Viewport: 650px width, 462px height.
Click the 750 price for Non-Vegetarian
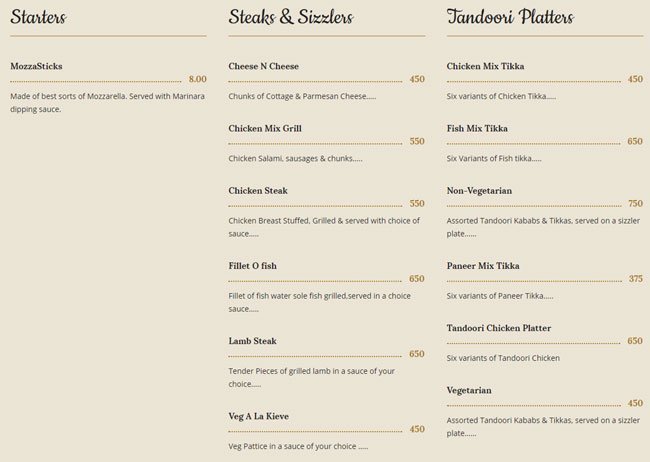click(635, 203)
